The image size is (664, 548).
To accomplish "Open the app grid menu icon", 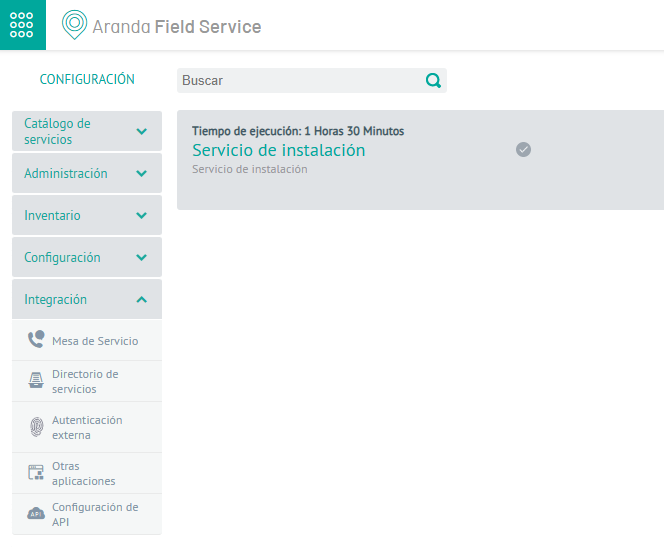I will click(22, 25).
